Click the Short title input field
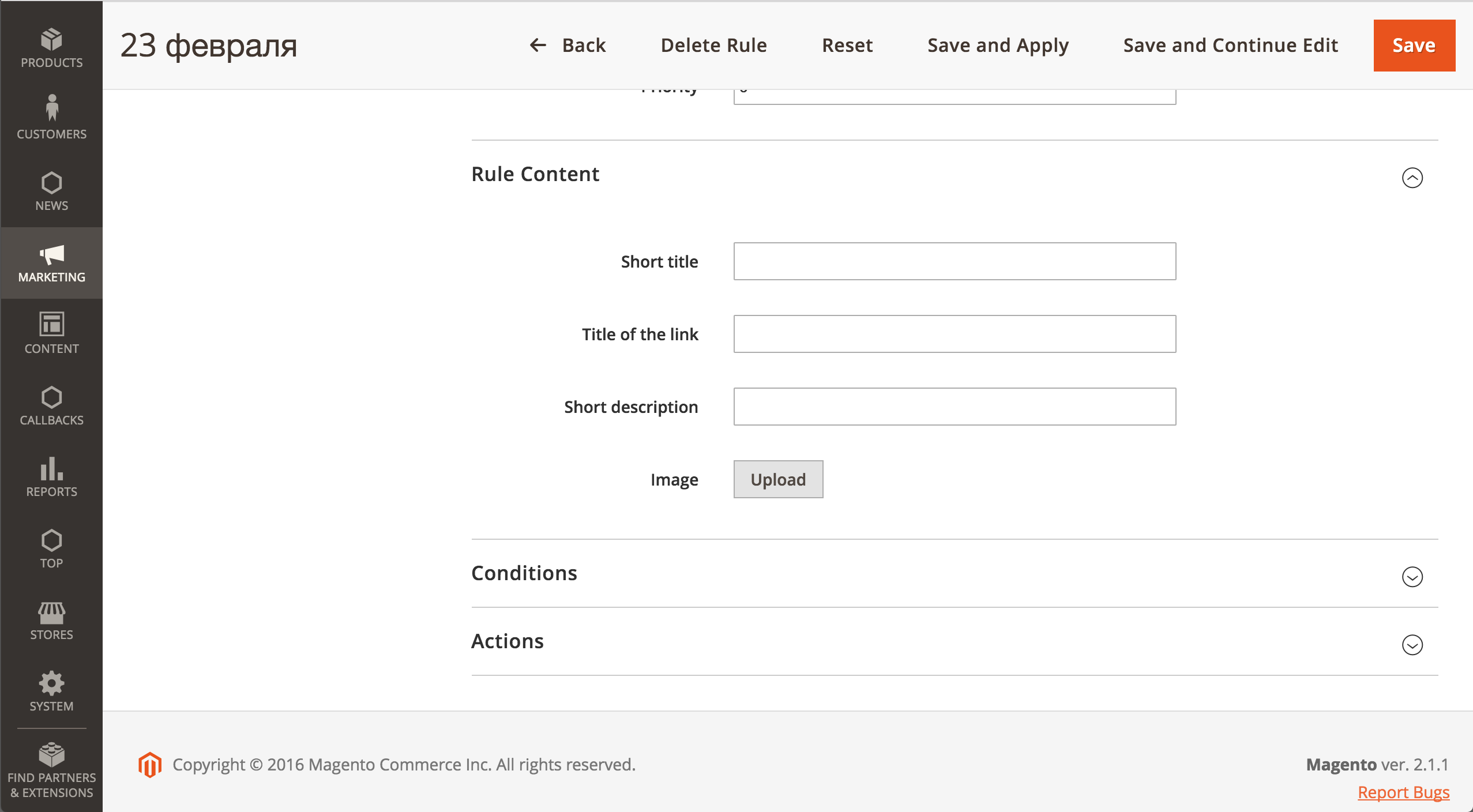This screenshot has height=812, width=1473. pyautogui.click(x=955, y=262)
